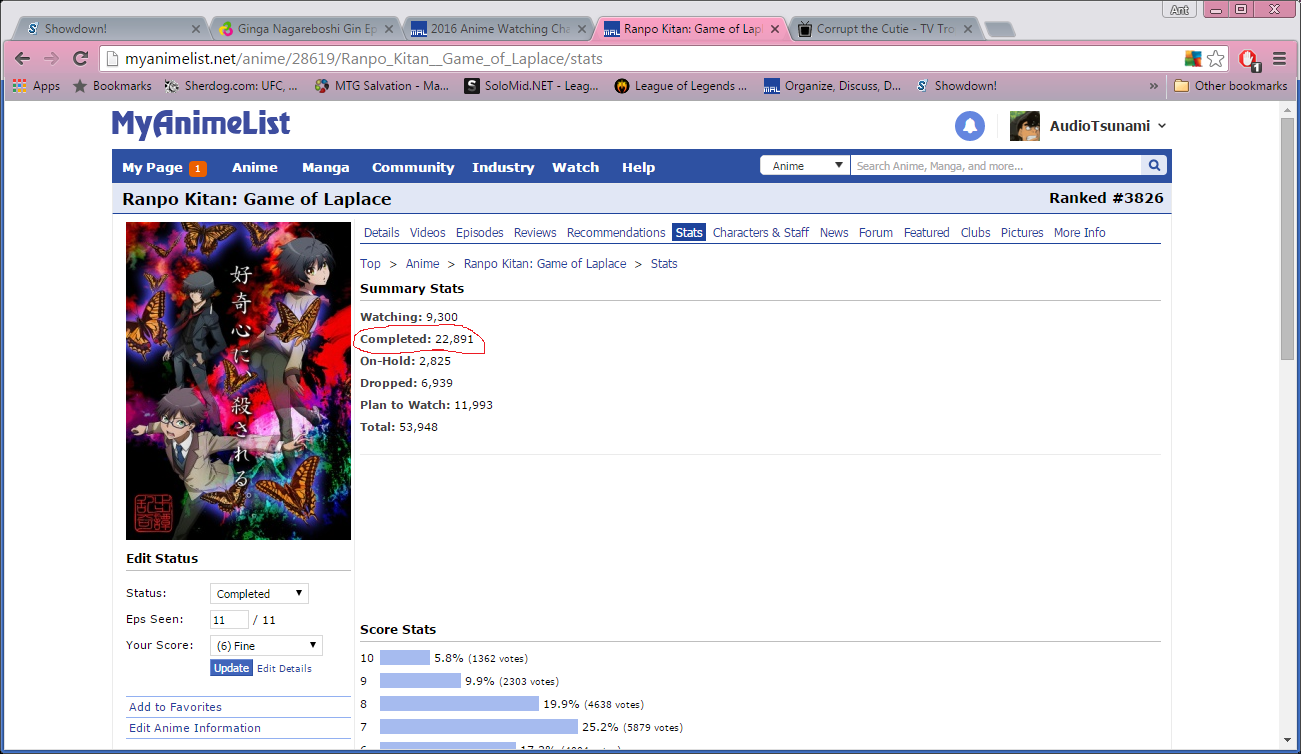Screen dimensions: 1301x754
Task: Open a new browser tab
Action: 1000,29
